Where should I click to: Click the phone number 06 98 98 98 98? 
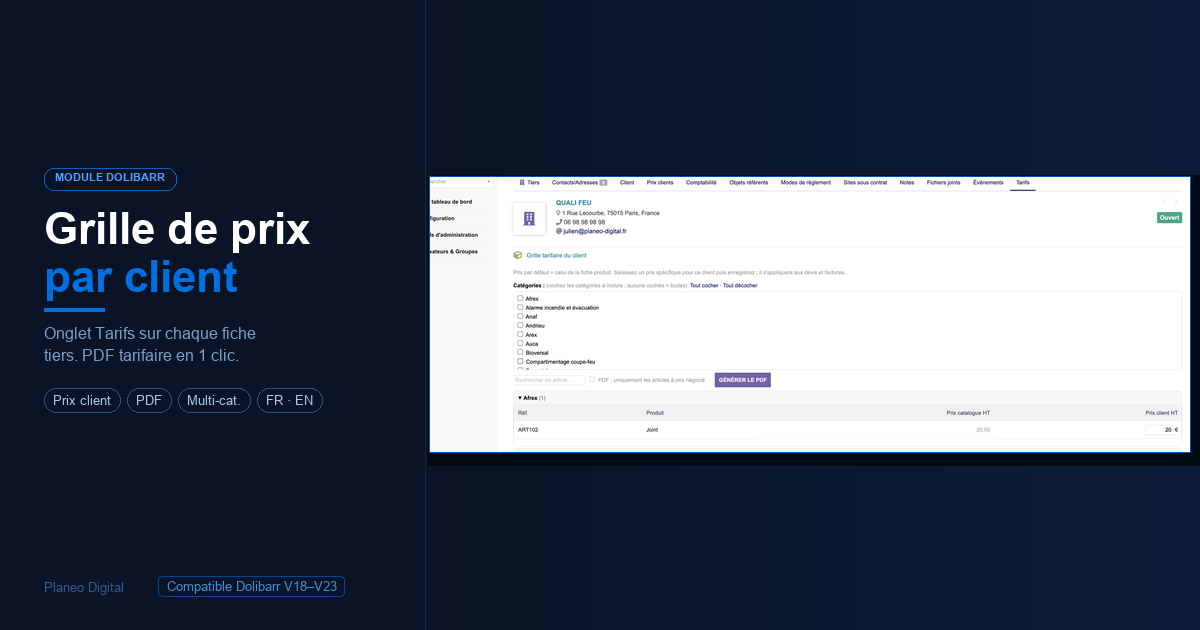[584, 222]
